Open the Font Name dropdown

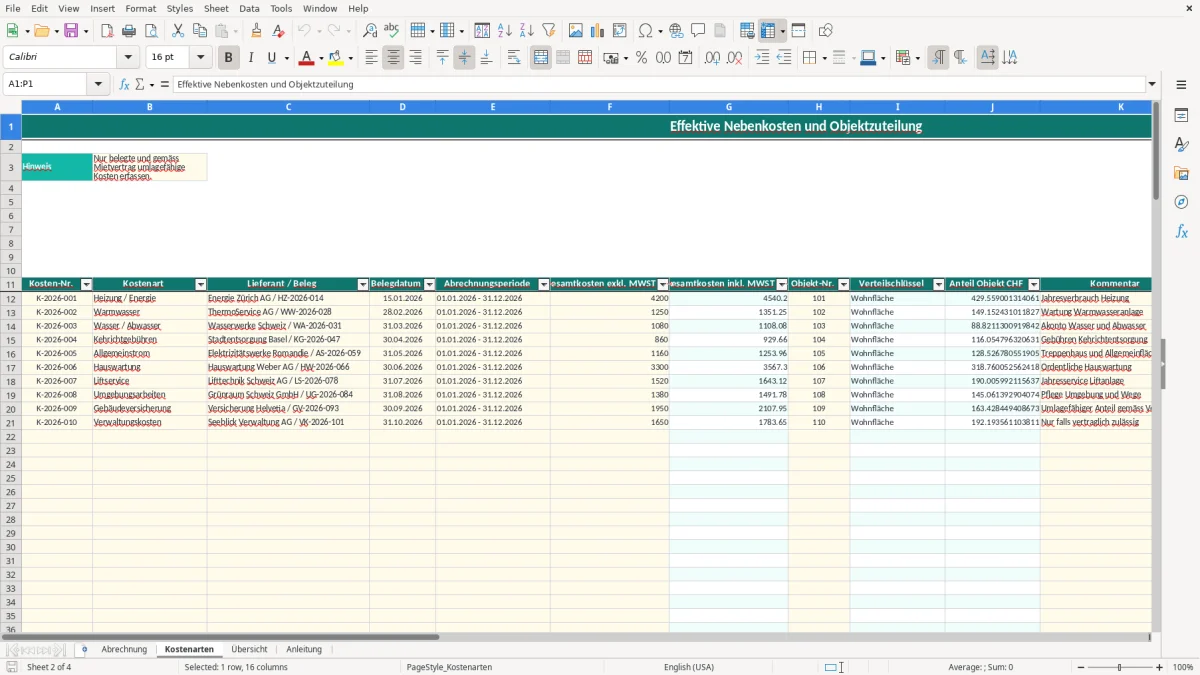[x=127, y=58]
